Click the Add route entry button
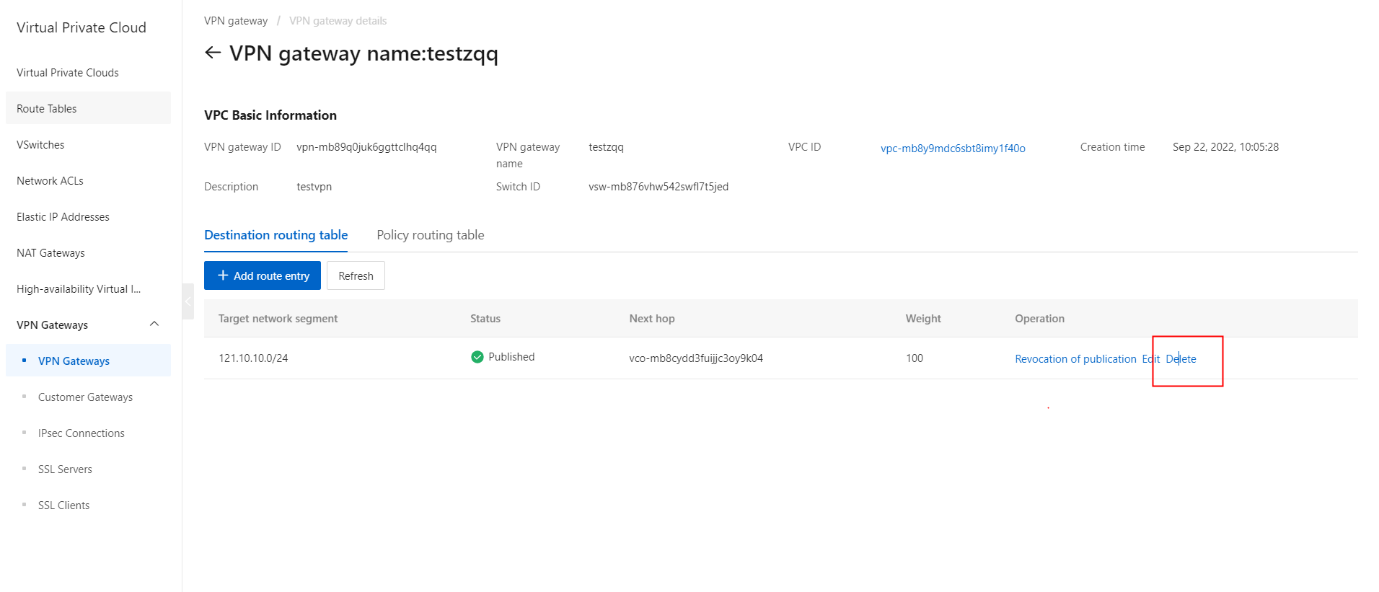 click(262, 276)
